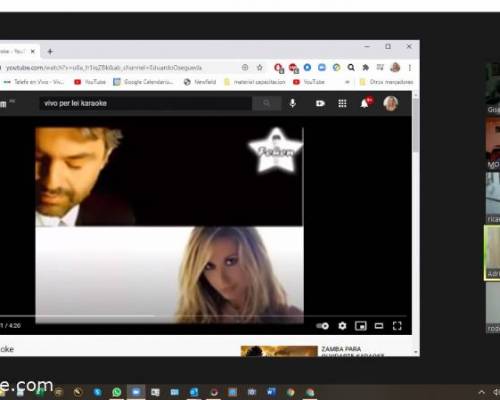Open the Chrome media control icon
The width and height of the screenshot is (500, 400).
point(380,68)
